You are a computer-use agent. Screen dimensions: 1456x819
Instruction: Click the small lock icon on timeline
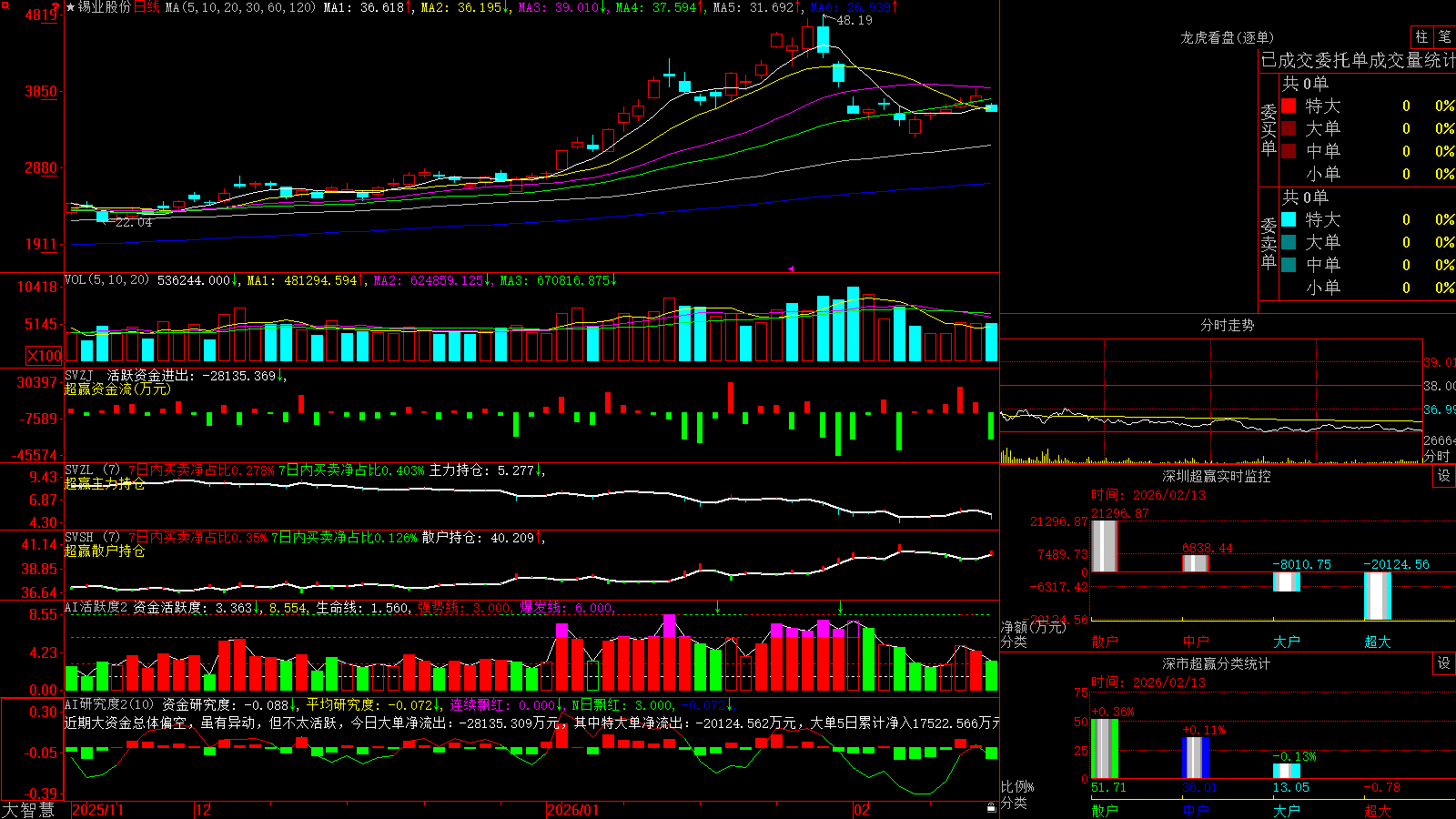pyautogui.click(x=991, y=808)
